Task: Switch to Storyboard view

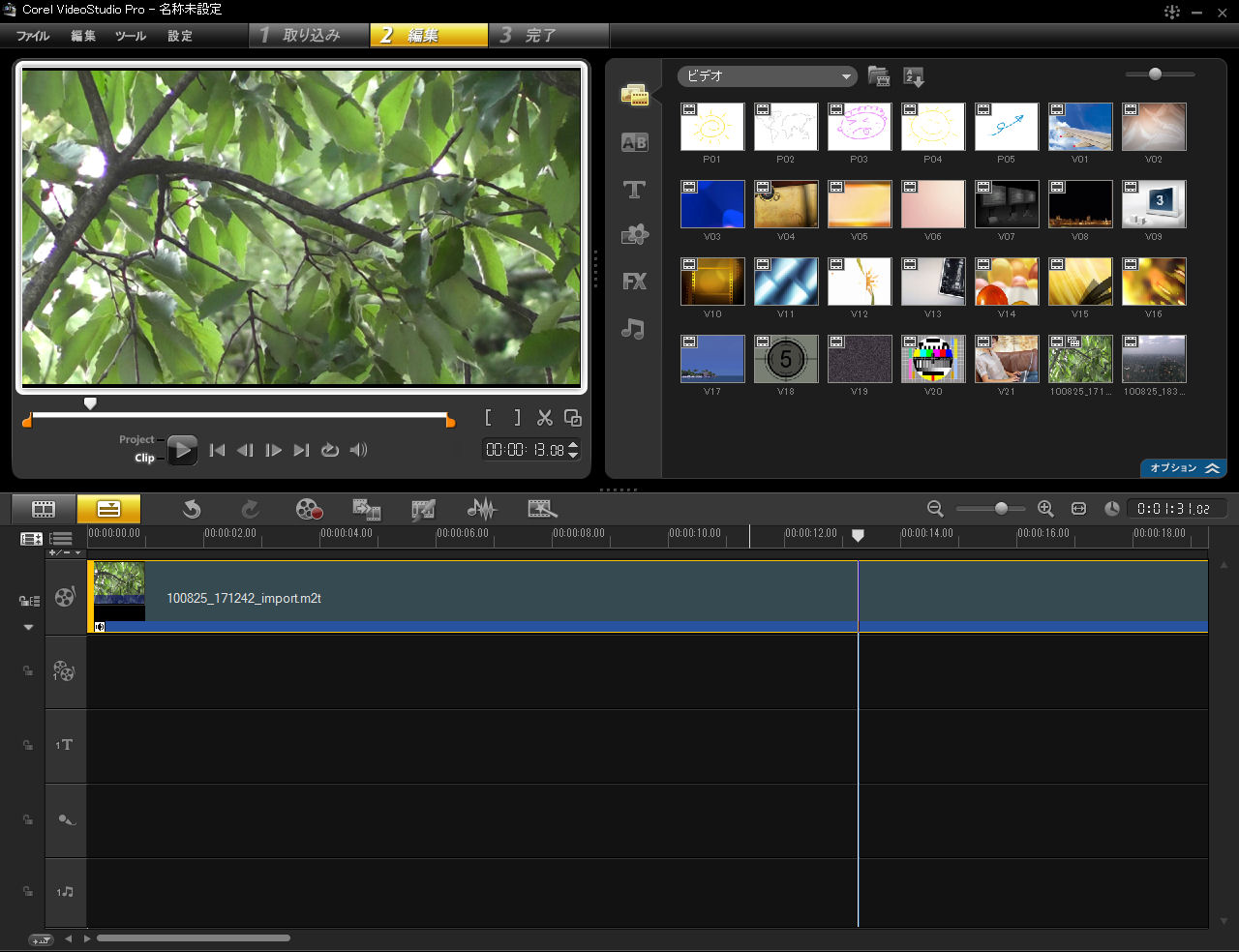Action: 44,509
